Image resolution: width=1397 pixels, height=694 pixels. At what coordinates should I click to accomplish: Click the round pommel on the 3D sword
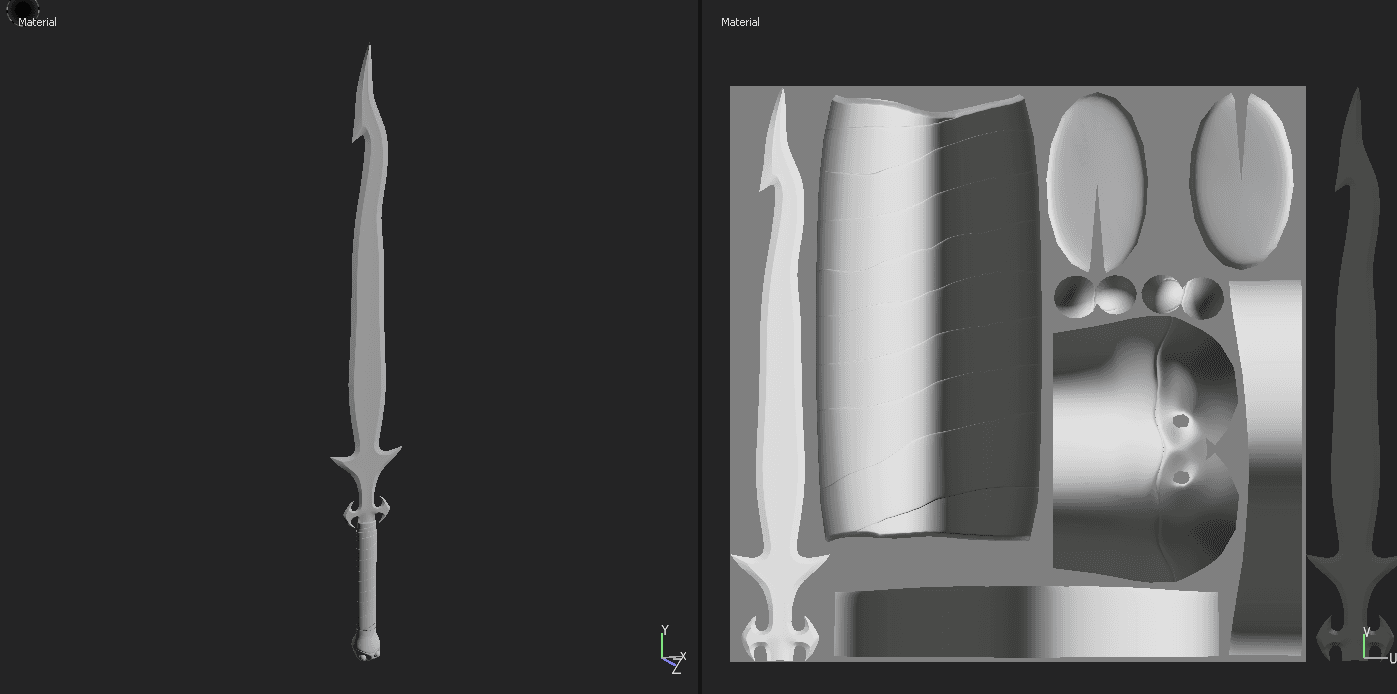(x=366, y=645)
